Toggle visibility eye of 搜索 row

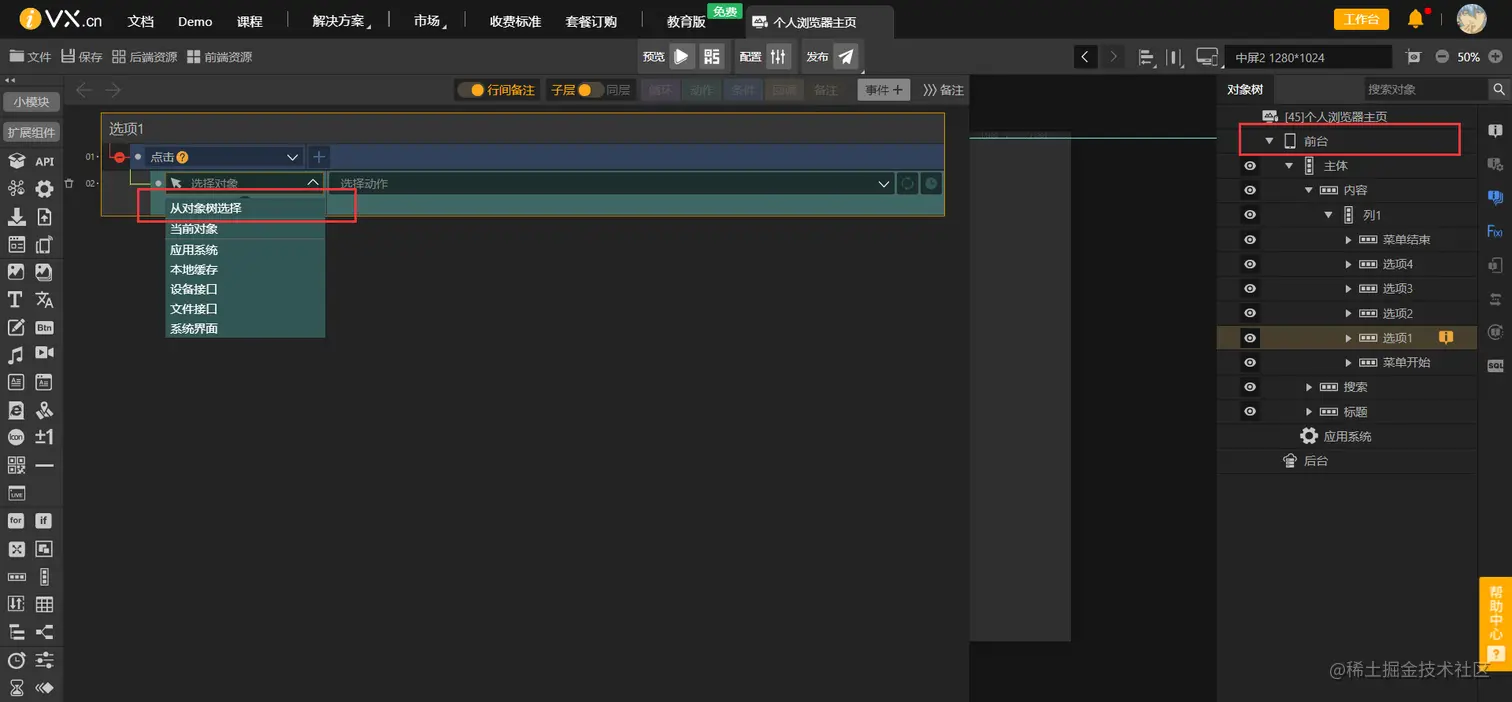point(1249,387)
